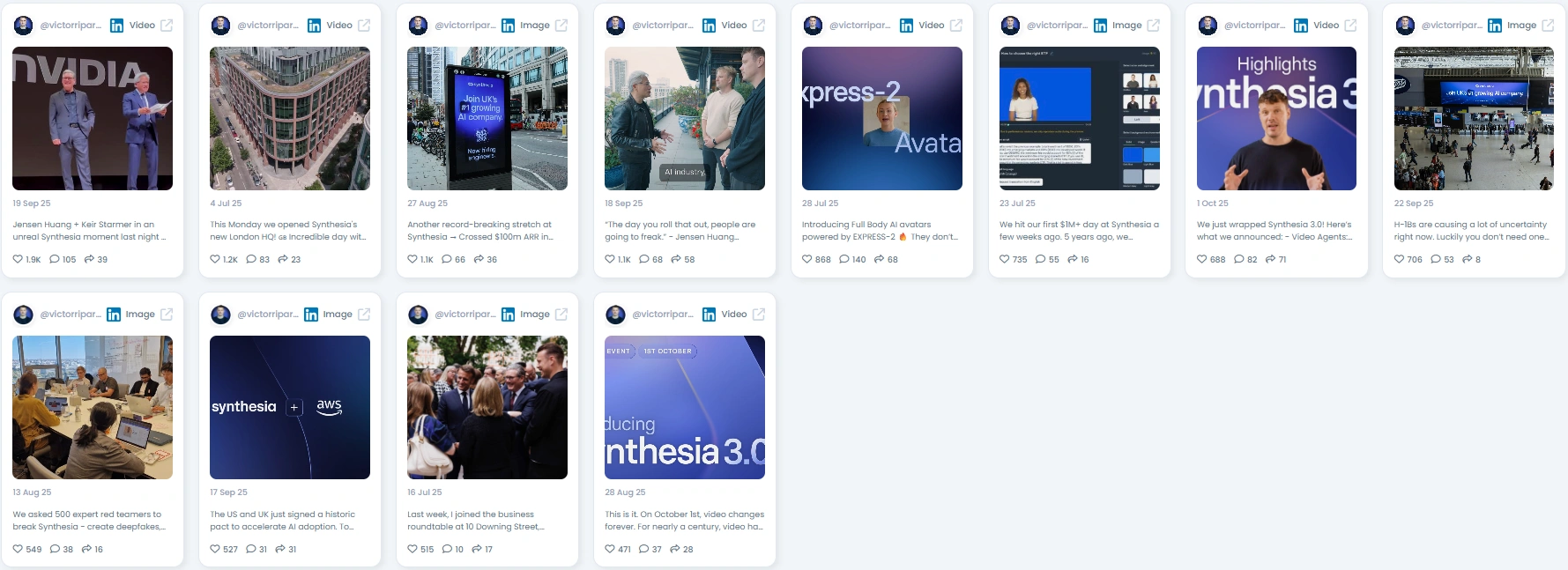Open external link icon on 28 Aug 25 post
The height and width of the screenshot is (570, 1568).
(x=759, y=315)
